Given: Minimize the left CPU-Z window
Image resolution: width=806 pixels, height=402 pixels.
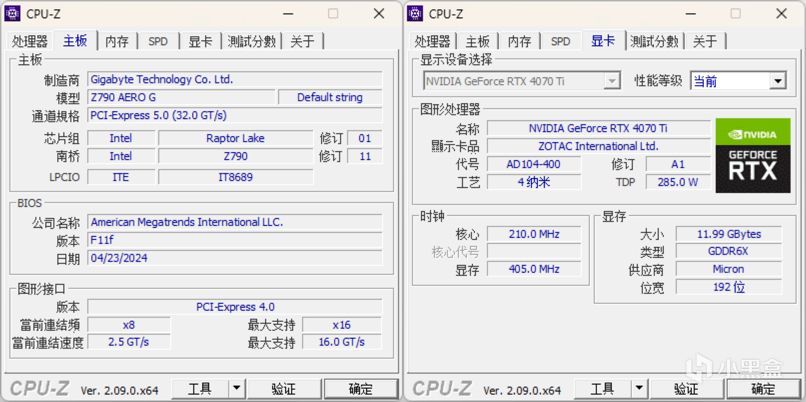Looking at the screenshot, I should 289,14.
